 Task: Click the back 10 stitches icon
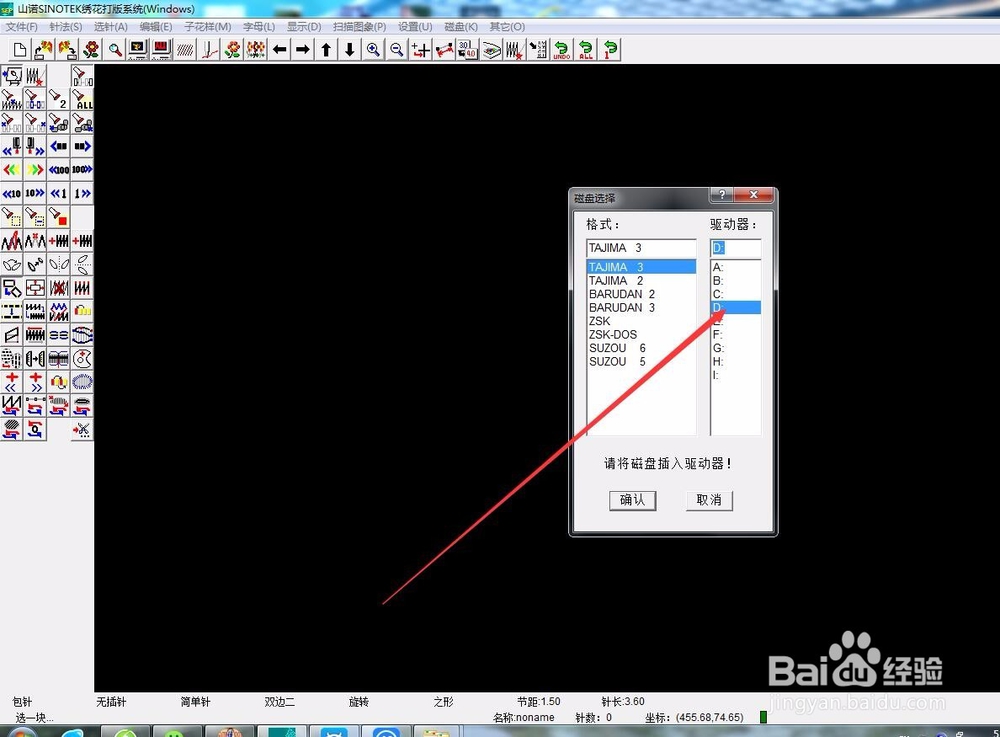(11, 194)
